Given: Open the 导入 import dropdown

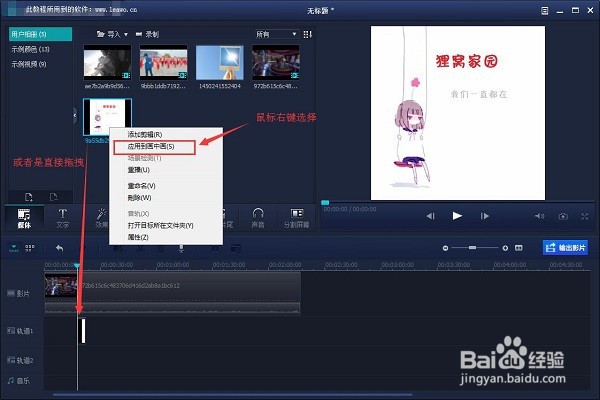Looking at the screenshot, I should pyautogui.click(x=112, y=34).
